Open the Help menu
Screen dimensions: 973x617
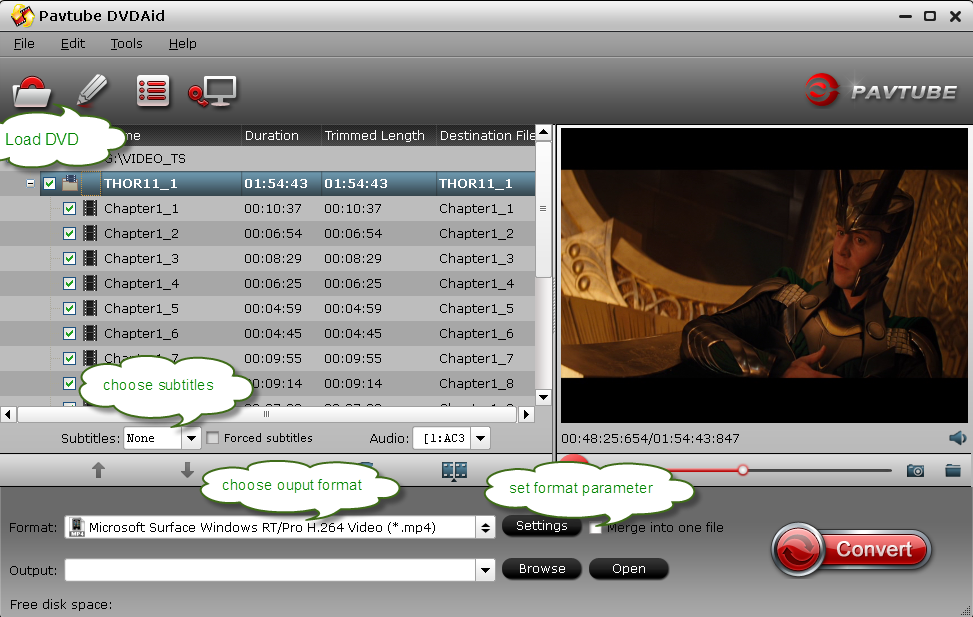[x=182, y=43]
